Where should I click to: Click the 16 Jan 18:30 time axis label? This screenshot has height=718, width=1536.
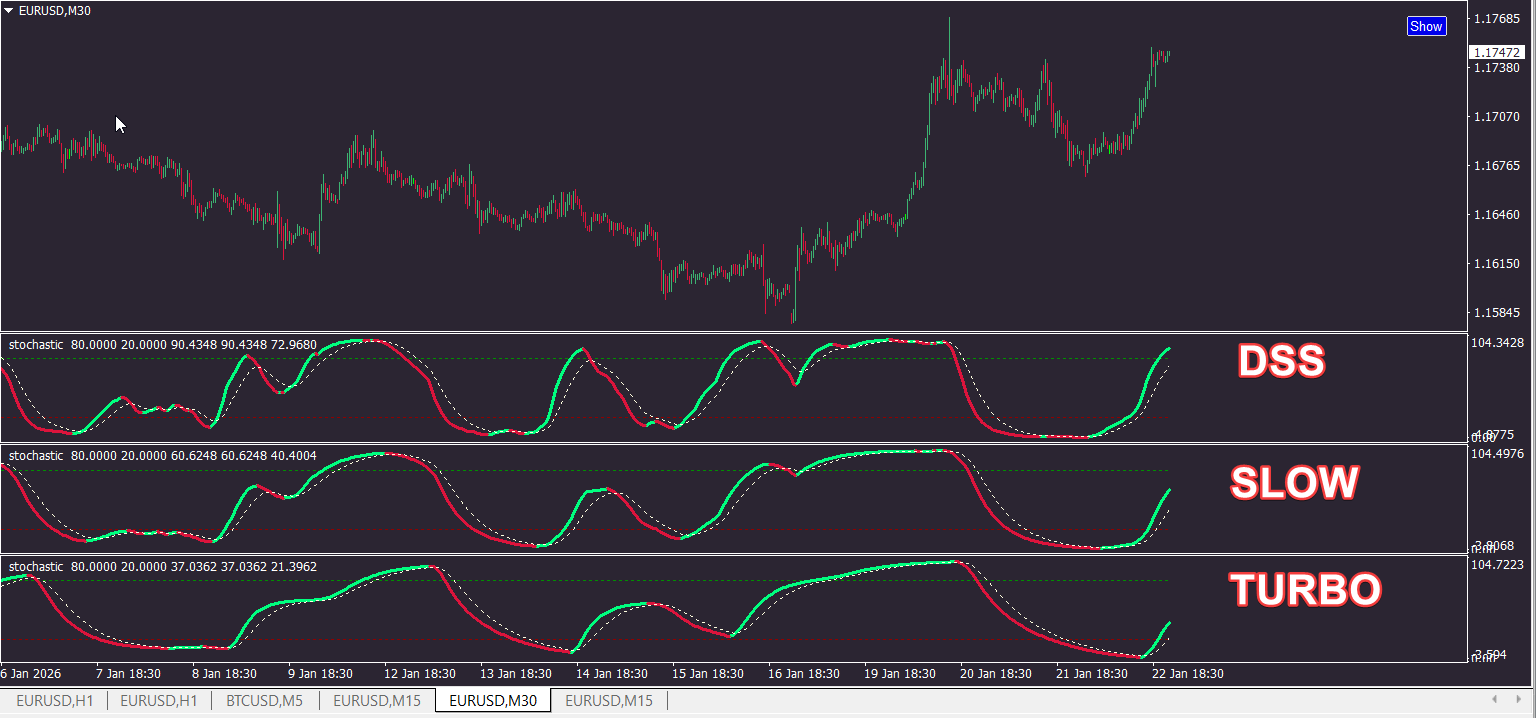point(804,674)
